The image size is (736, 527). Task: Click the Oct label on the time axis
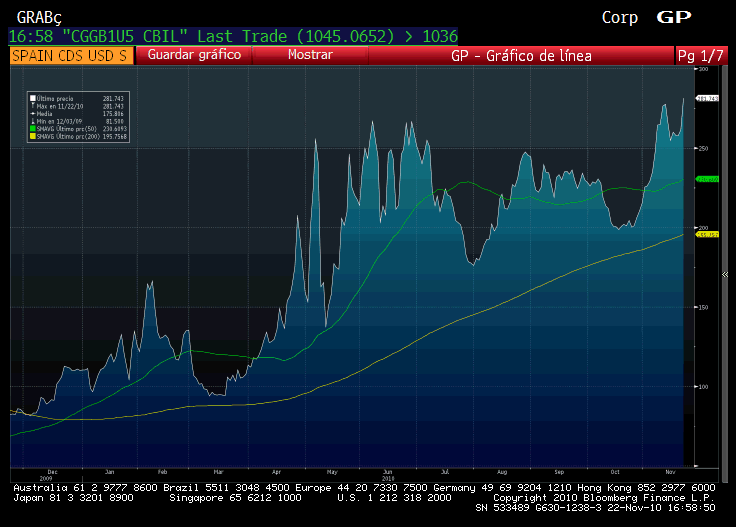click(615, 472)
